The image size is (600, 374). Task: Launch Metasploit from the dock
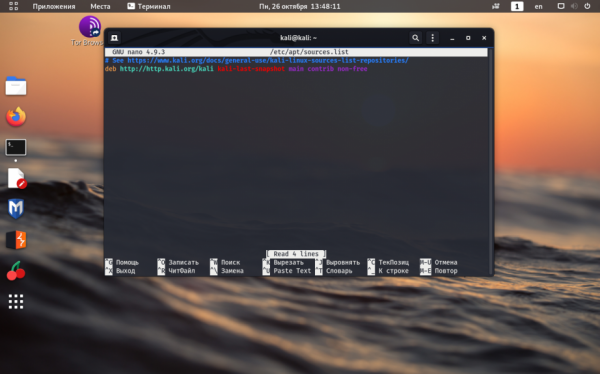(x=16, y=209)
